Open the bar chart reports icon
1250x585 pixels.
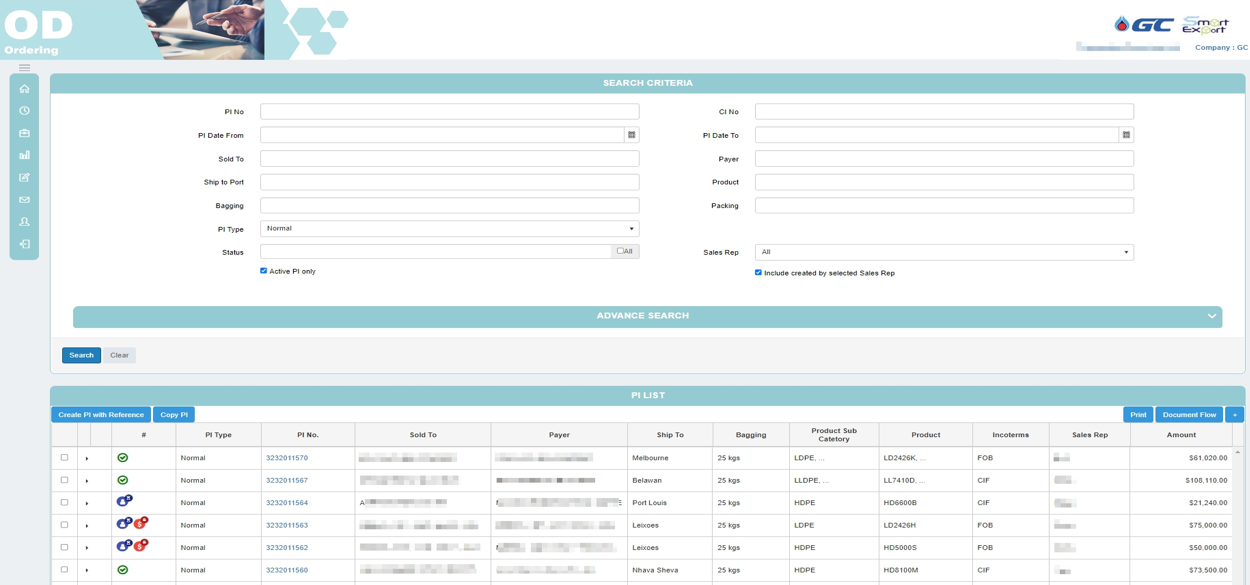click(x=24, y=155)
